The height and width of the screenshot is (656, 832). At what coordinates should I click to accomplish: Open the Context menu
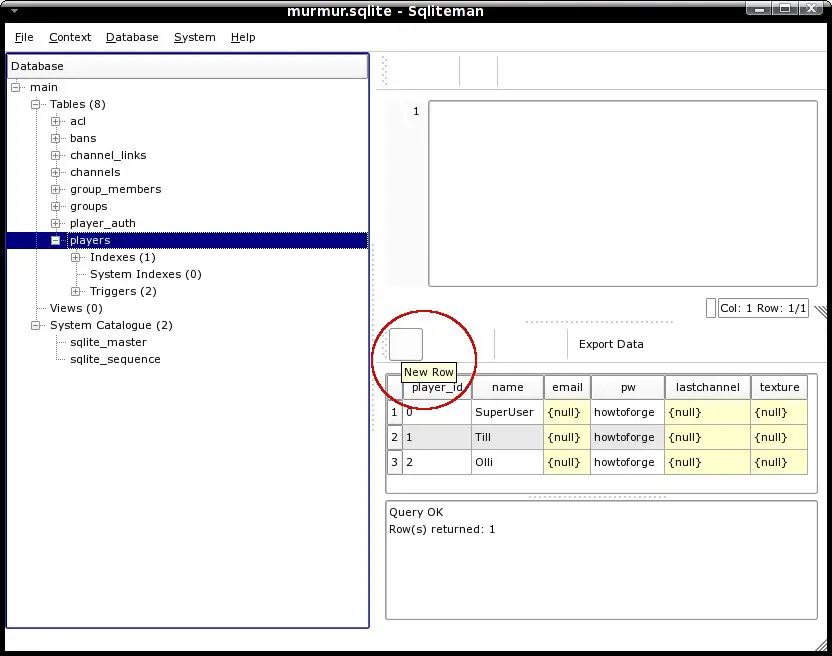pos(70,37)
